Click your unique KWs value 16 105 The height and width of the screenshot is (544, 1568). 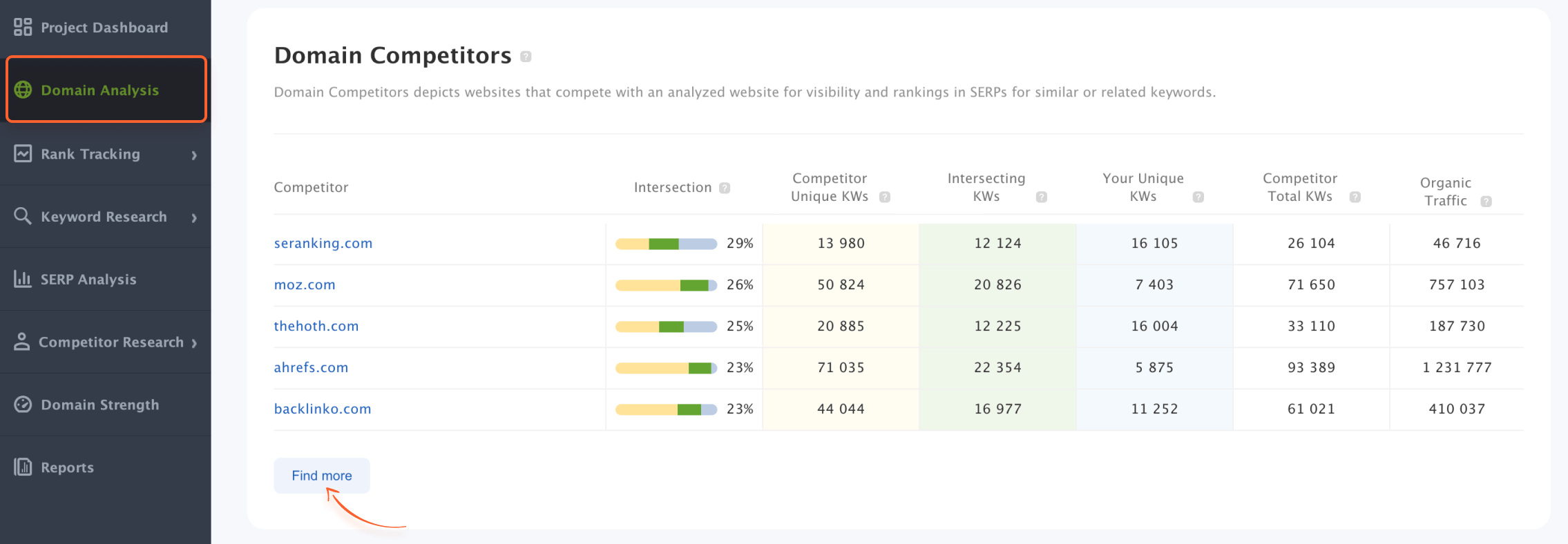tap(1154, 243)
